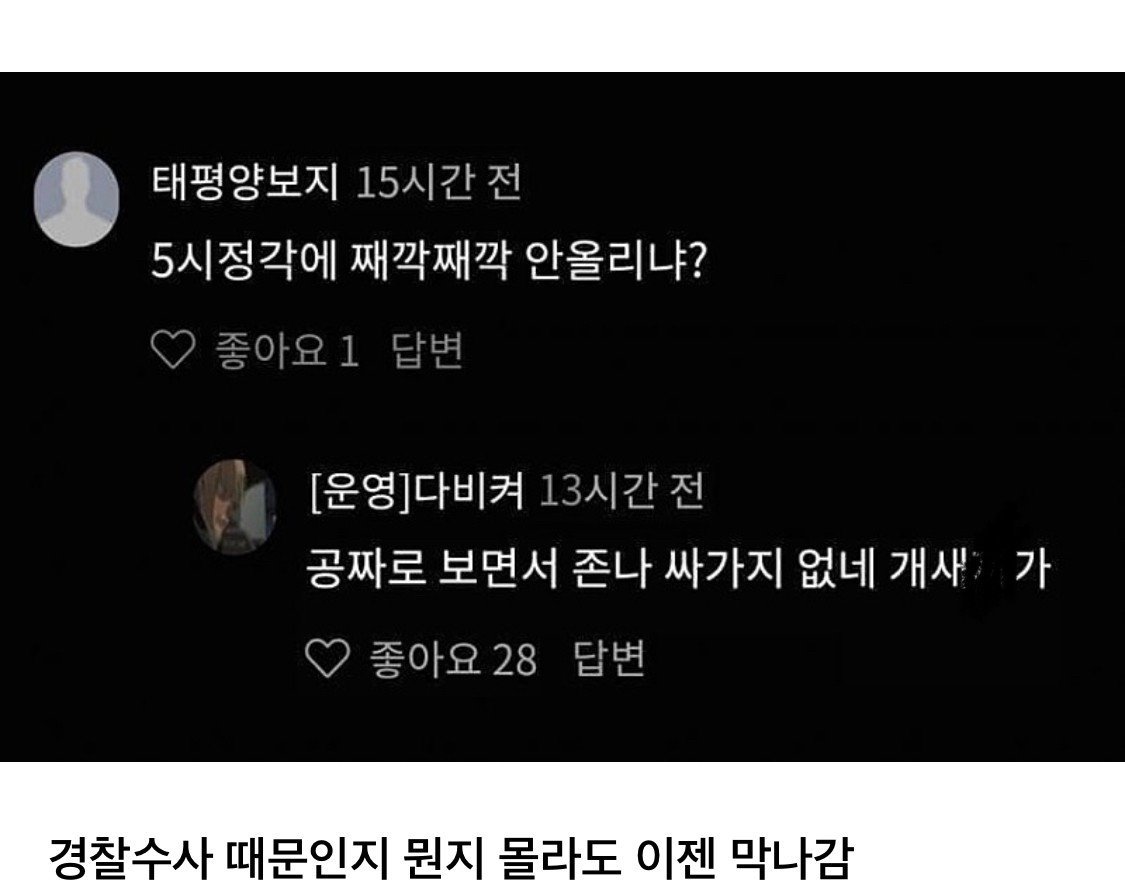The image size is (1125, 887).
Task: Click the 좋아요 1 label
Action: 287,350
